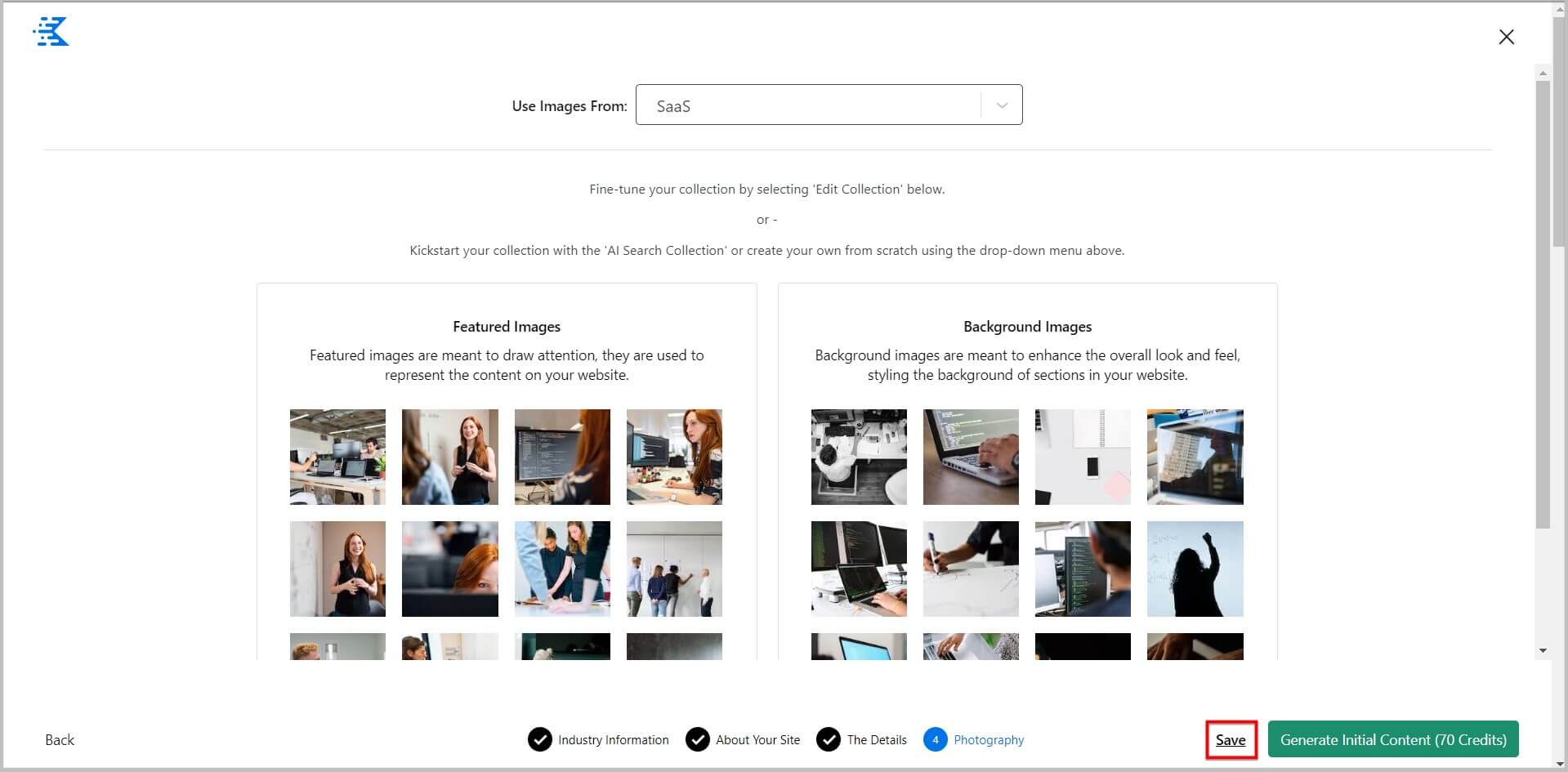Click the Industry Information checkmark icon
The height and width of the screenshot is (772, 1568).
click(x=539, y=739)
